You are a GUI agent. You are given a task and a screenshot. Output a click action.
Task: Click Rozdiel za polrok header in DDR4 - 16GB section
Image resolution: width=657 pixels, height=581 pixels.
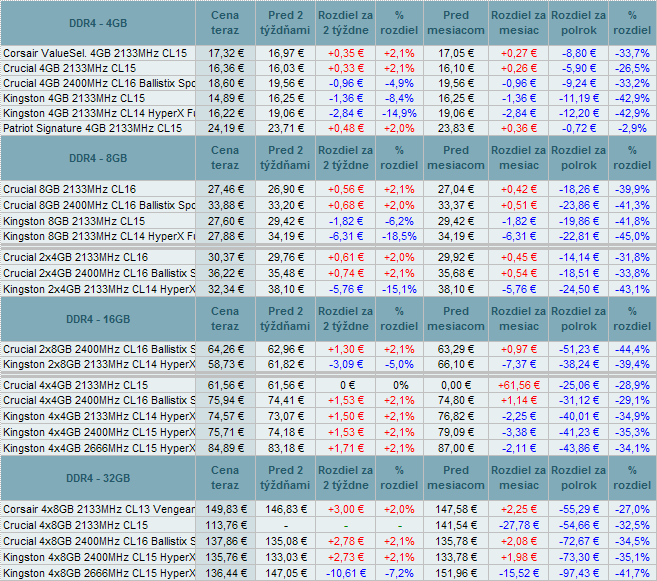(x=579, y=319)
